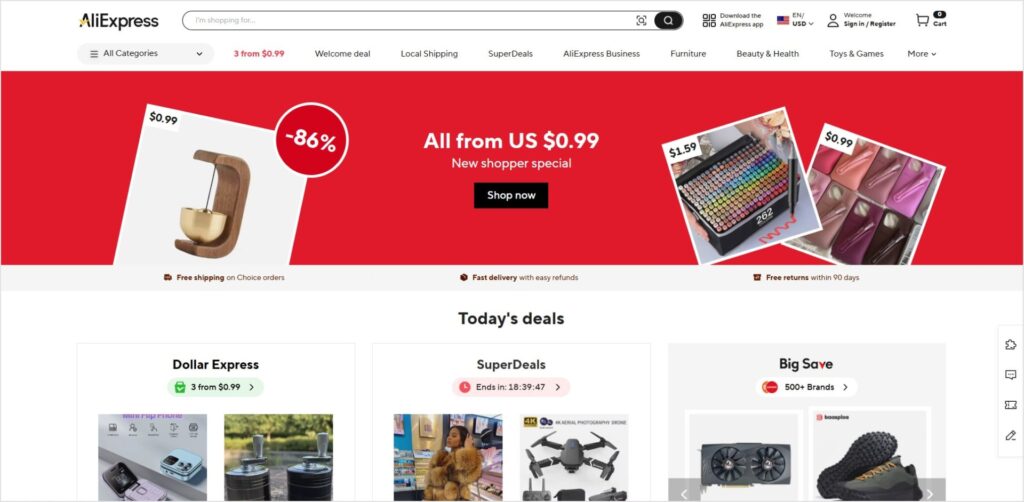Click the puzzle piece icon in right sidebar

(x=1010, y=345)
